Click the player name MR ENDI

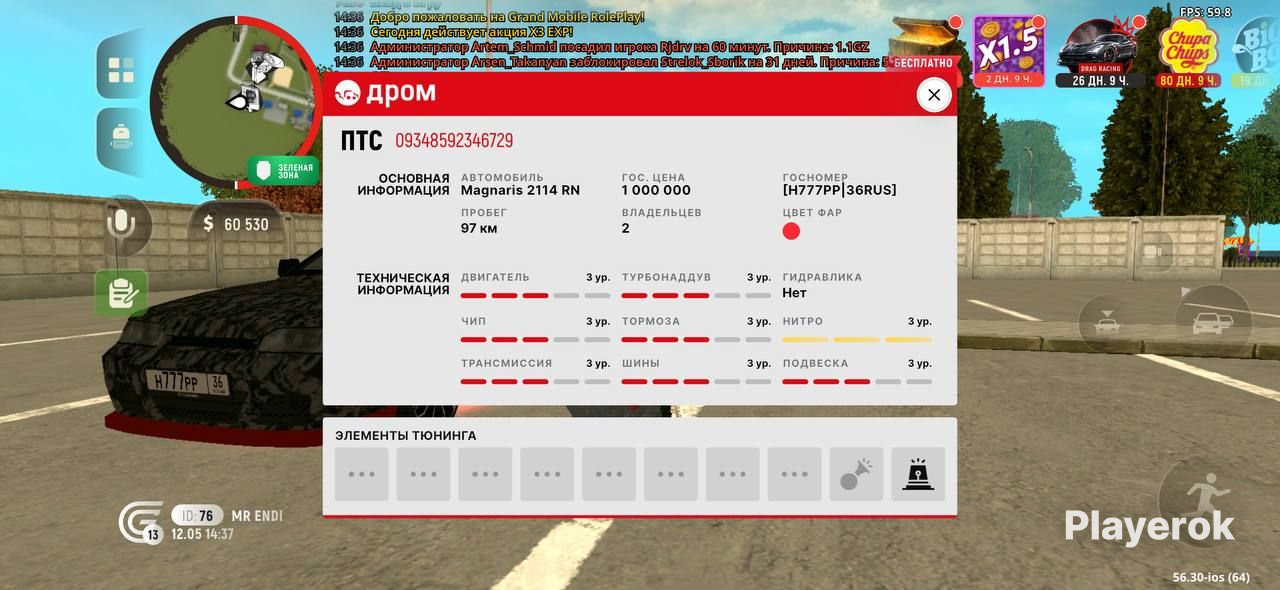pos(257,516)
